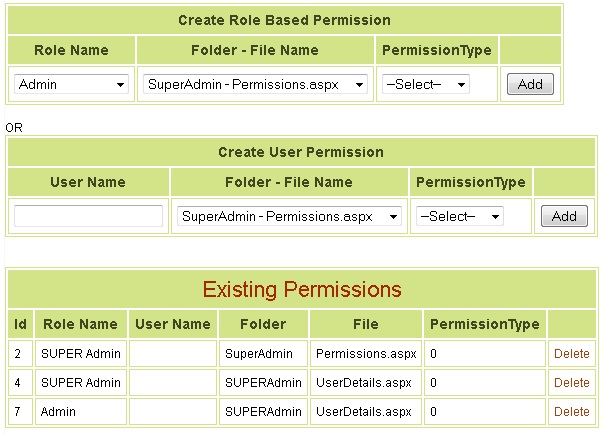The width and height of the screenshot is (607, 436).
Task: Focus the User Name text field
Action: 88,216
